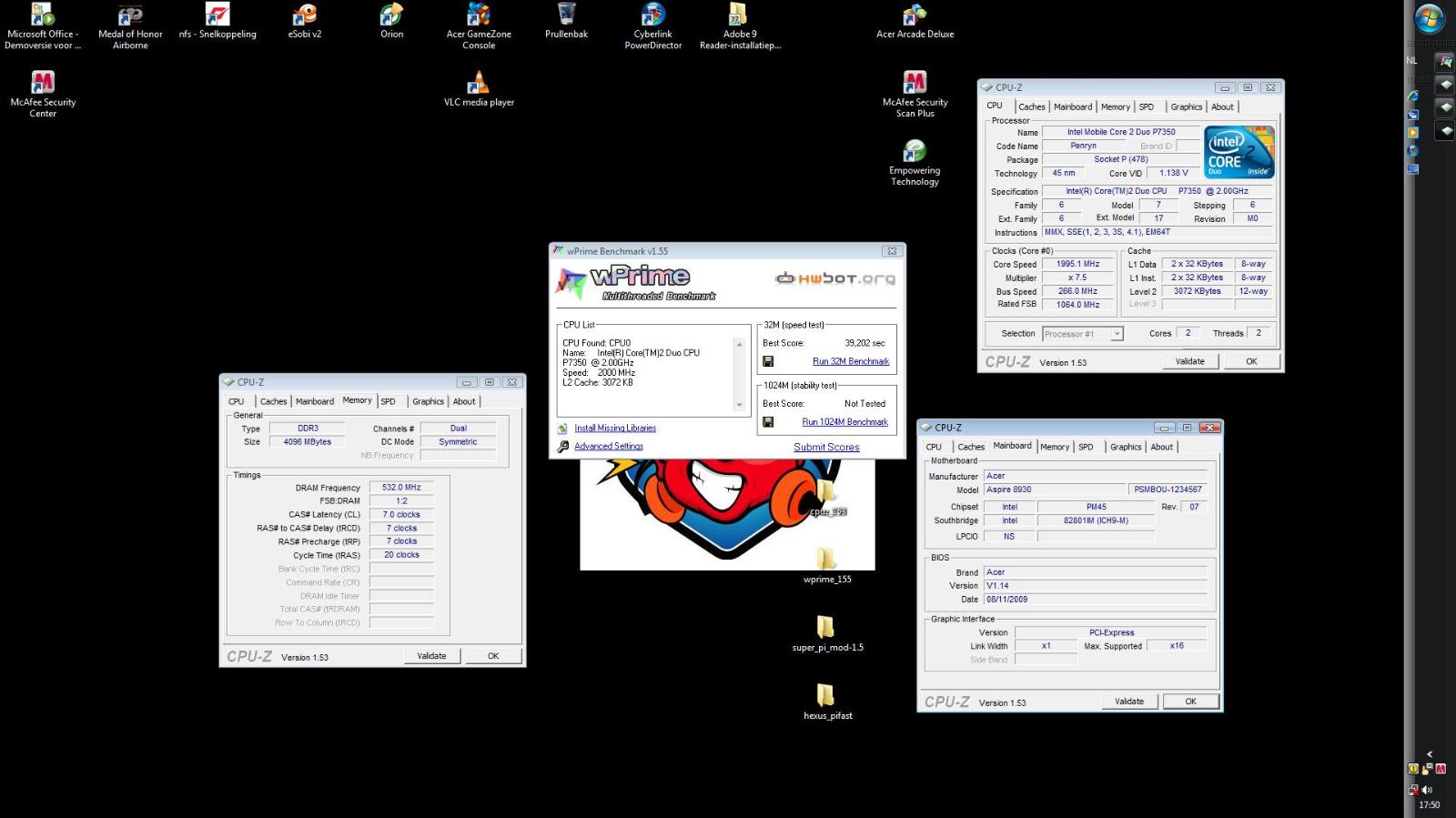Click the Intel Core 2 Duo logo

tap(1239, 152)
